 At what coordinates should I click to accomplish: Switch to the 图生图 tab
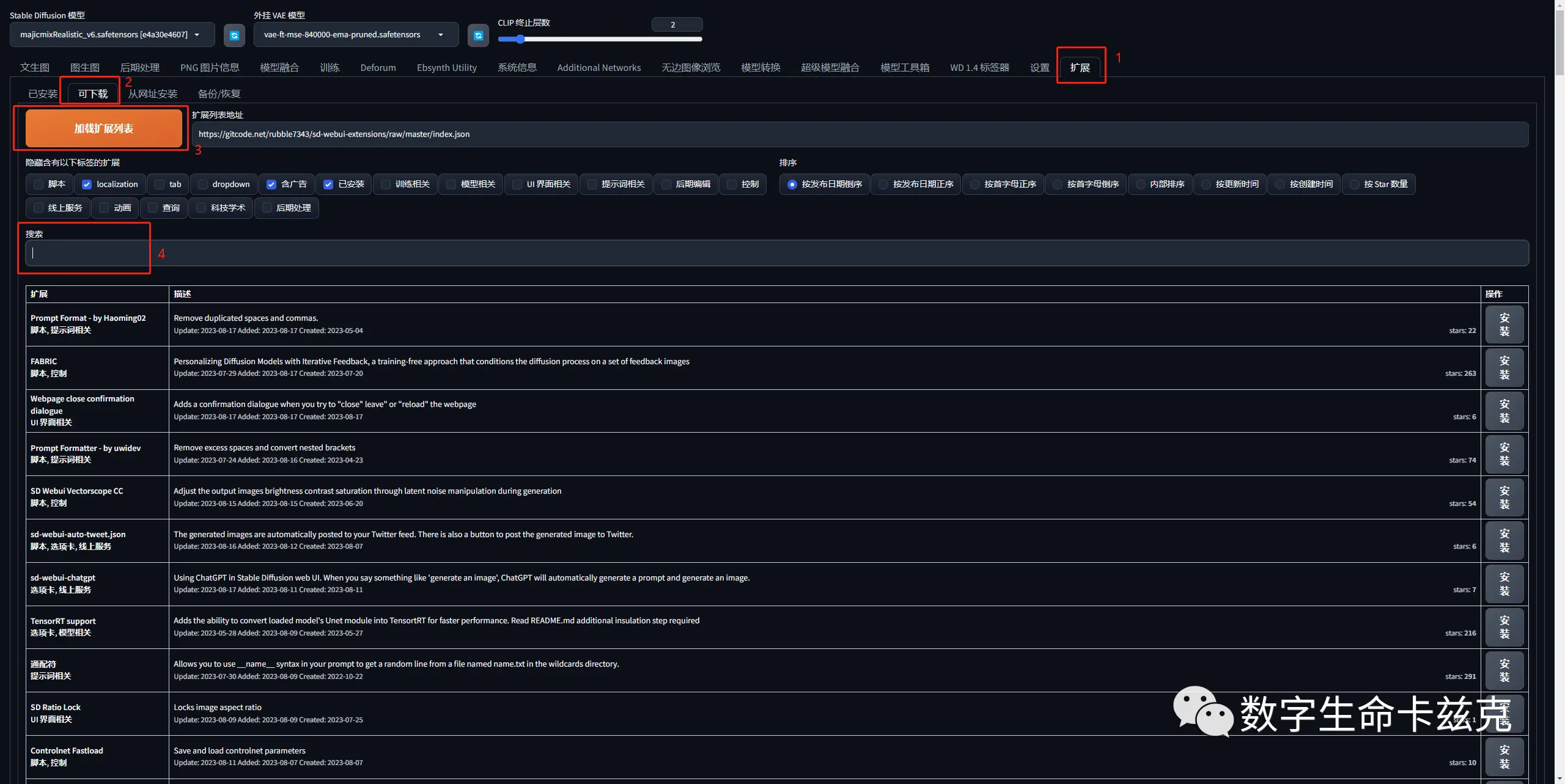click(85, 67)
